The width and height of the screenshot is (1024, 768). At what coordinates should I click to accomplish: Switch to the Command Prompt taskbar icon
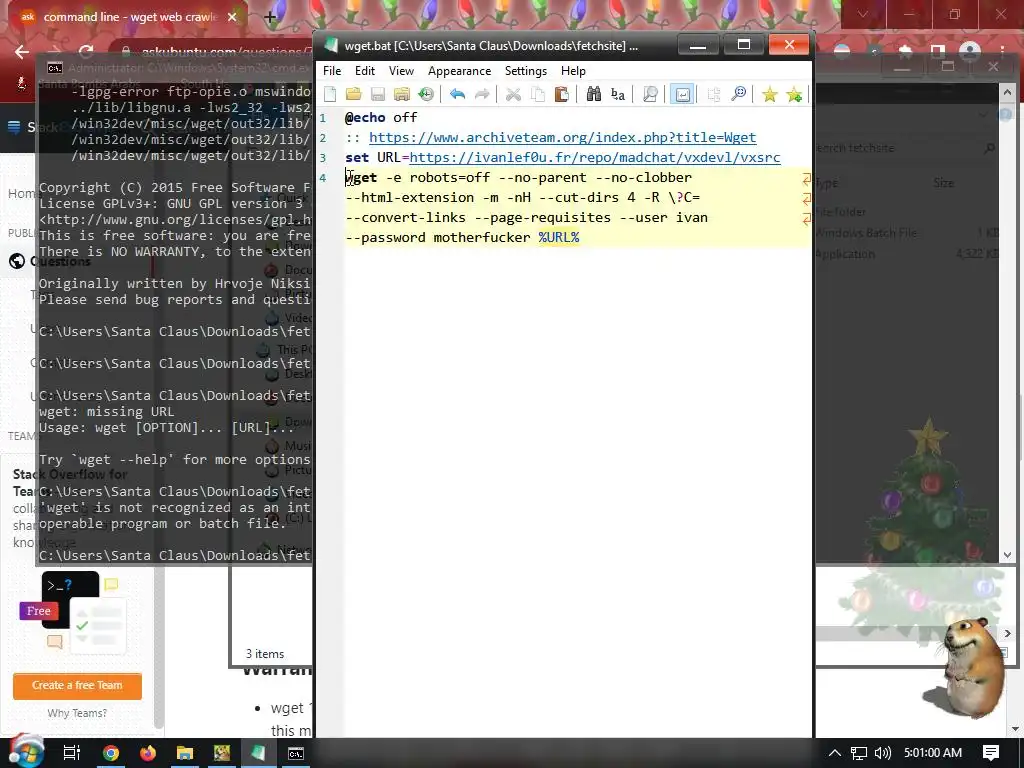tap(296, 754)
